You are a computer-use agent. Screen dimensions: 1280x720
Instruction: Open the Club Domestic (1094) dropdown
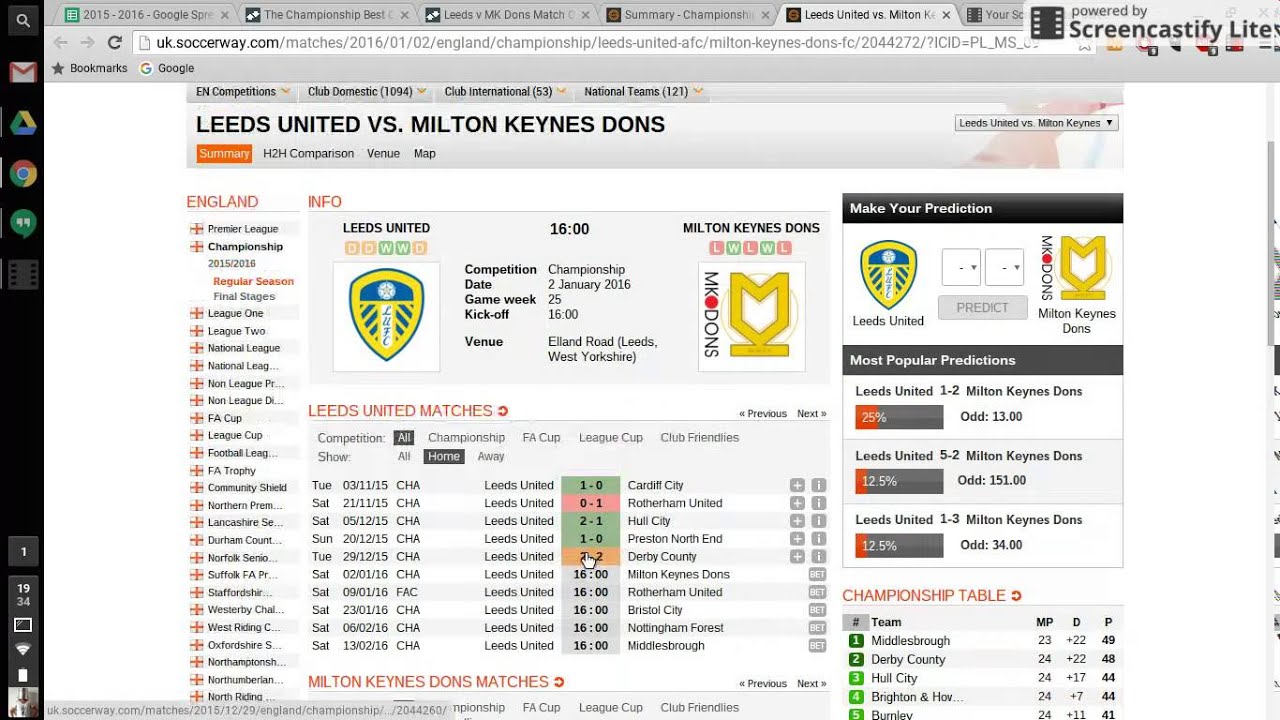[367, 91]
